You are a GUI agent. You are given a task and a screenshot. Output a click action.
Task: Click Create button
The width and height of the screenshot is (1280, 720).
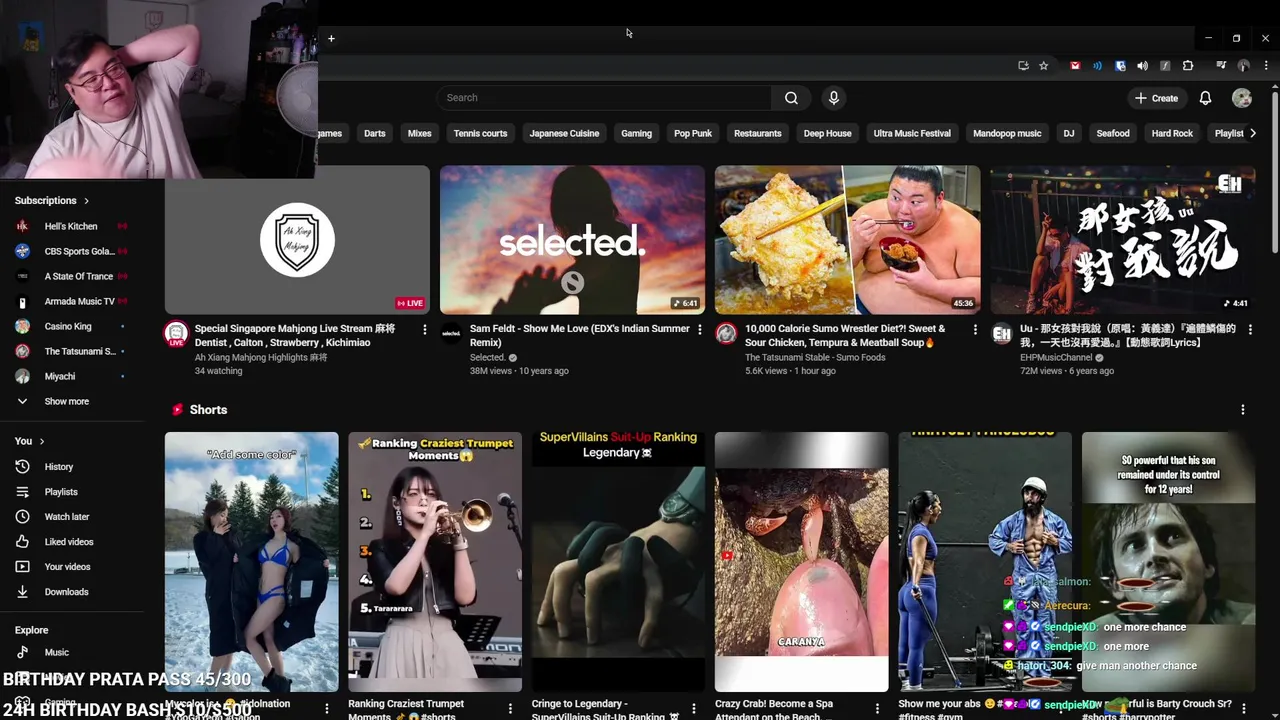click(1156, 98)
